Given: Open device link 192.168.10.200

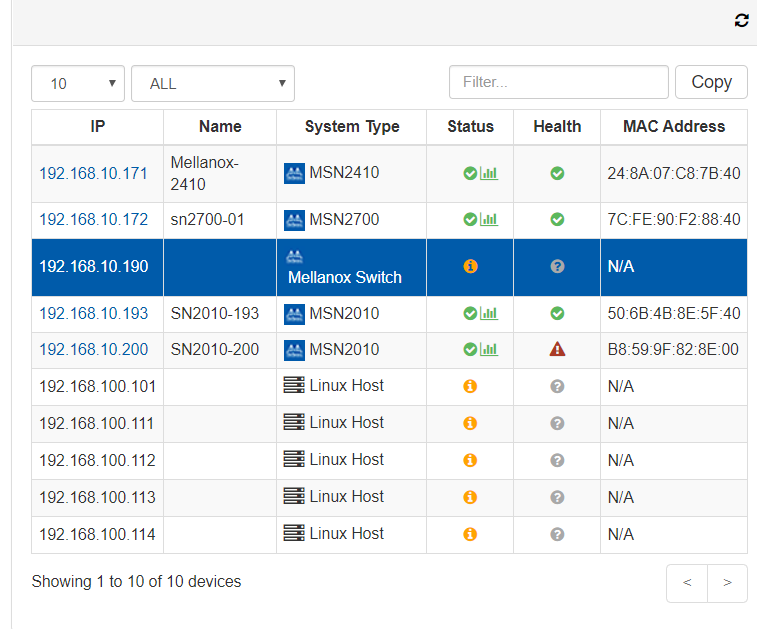Looking at the screenshot, I should pos(93,349).
